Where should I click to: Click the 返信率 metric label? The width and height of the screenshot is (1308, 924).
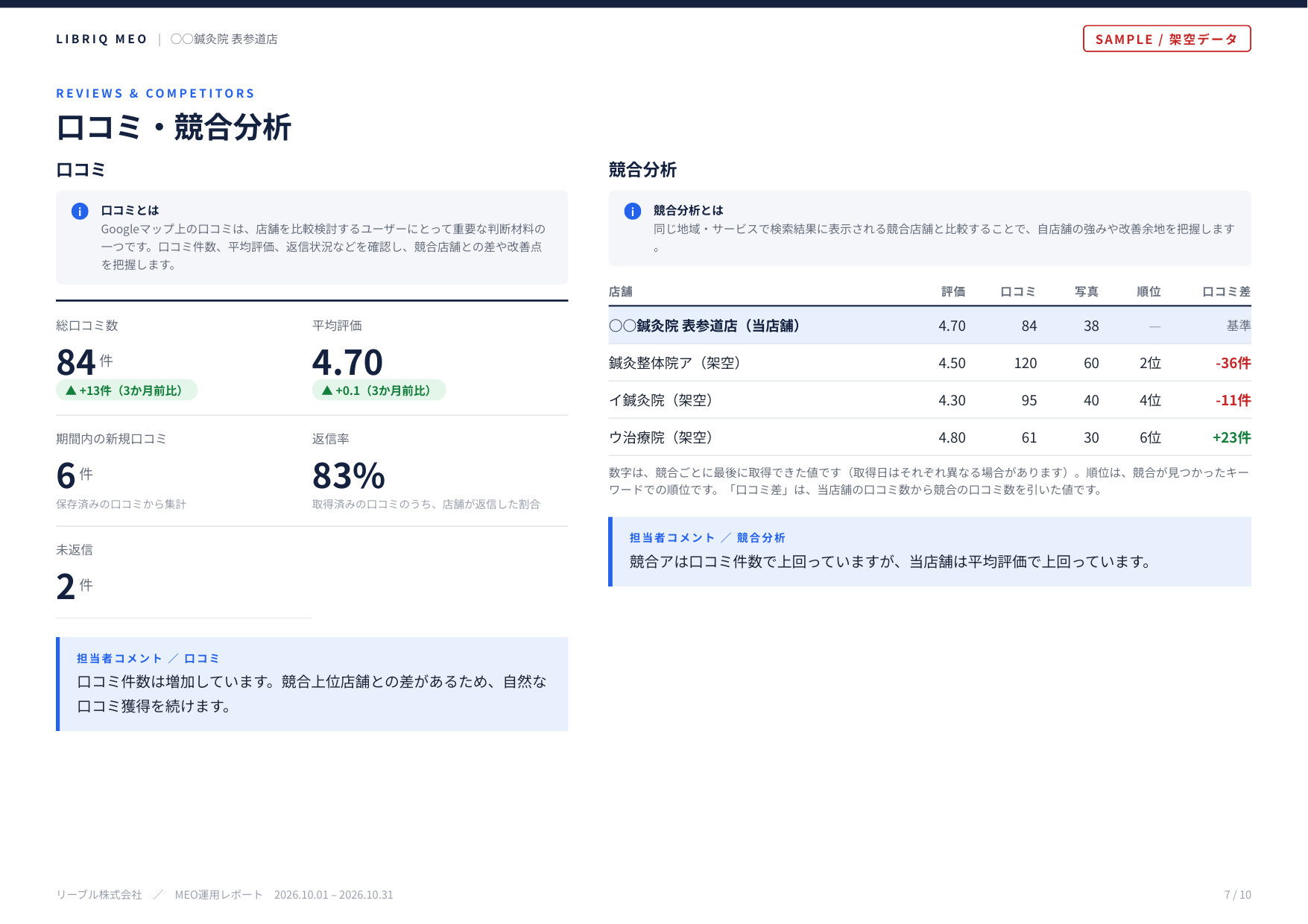[331, 439]
